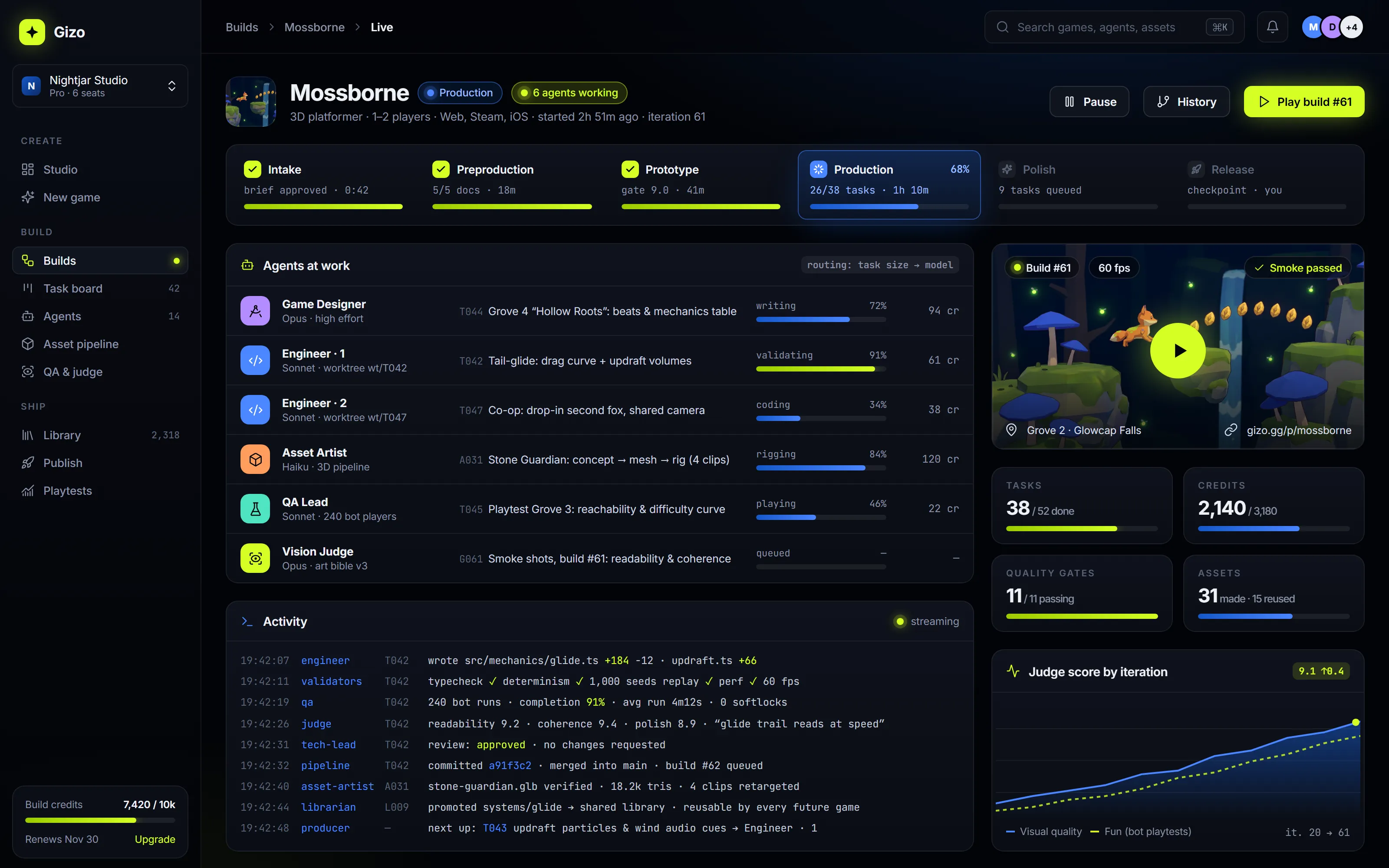
Task: Open the notifications bell
Action: (x=1273, y=27)
